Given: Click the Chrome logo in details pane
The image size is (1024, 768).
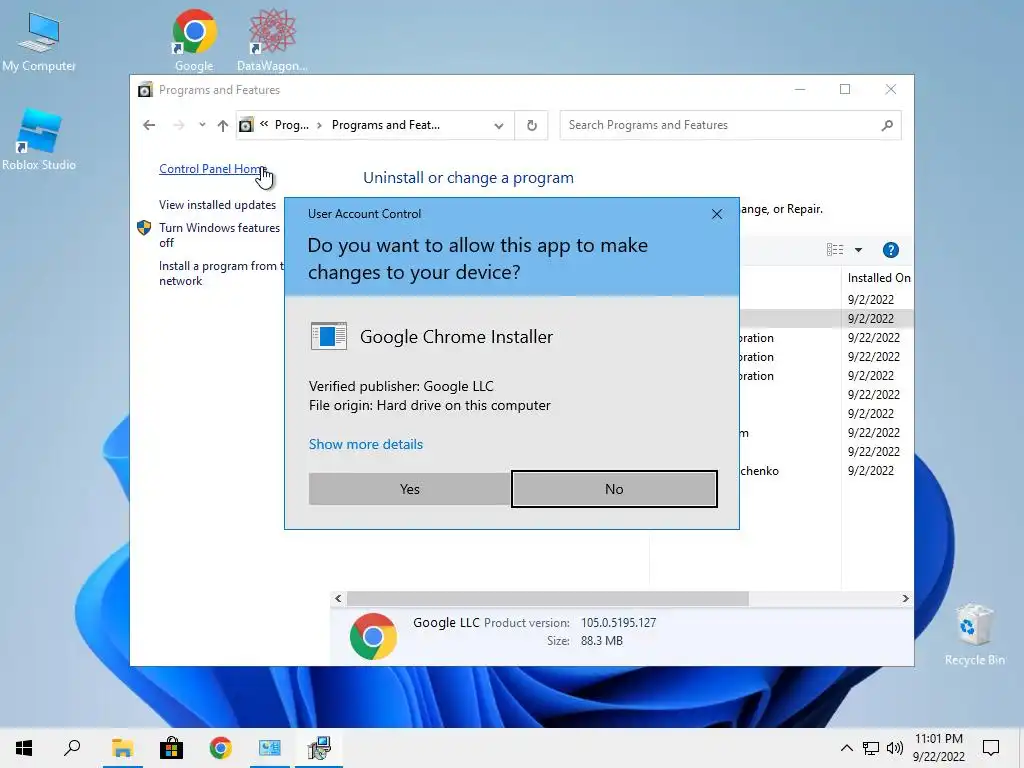Looking at the screenshot, I should click(x=373, y=636).
